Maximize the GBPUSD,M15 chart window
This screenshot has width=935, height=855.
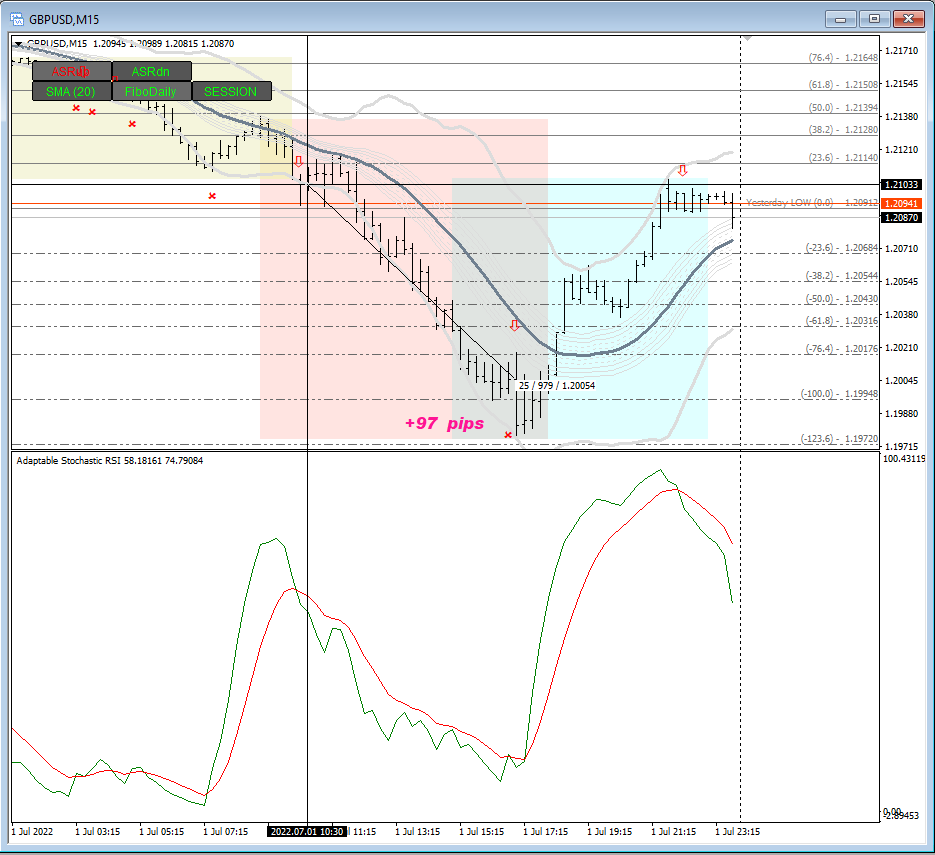coord(874,19)
